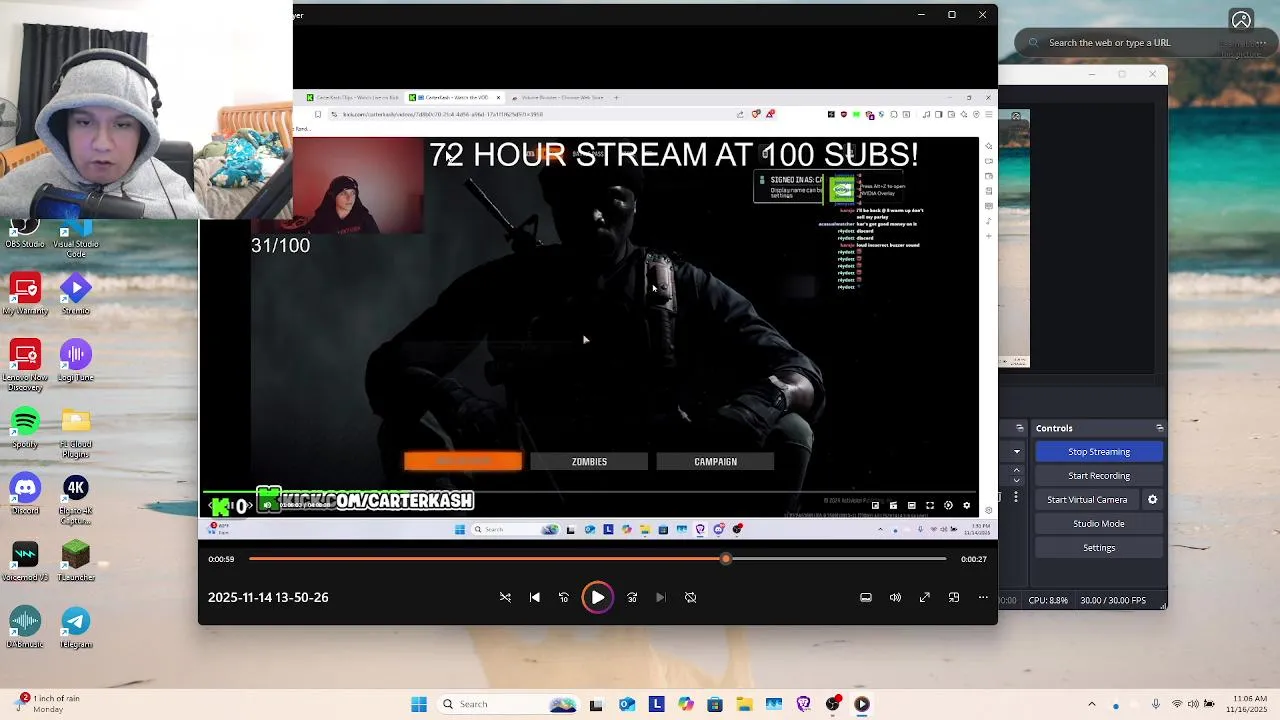
Task: Open the three-dot menu in OBS dock
Action: click(x=1017, y=497)
